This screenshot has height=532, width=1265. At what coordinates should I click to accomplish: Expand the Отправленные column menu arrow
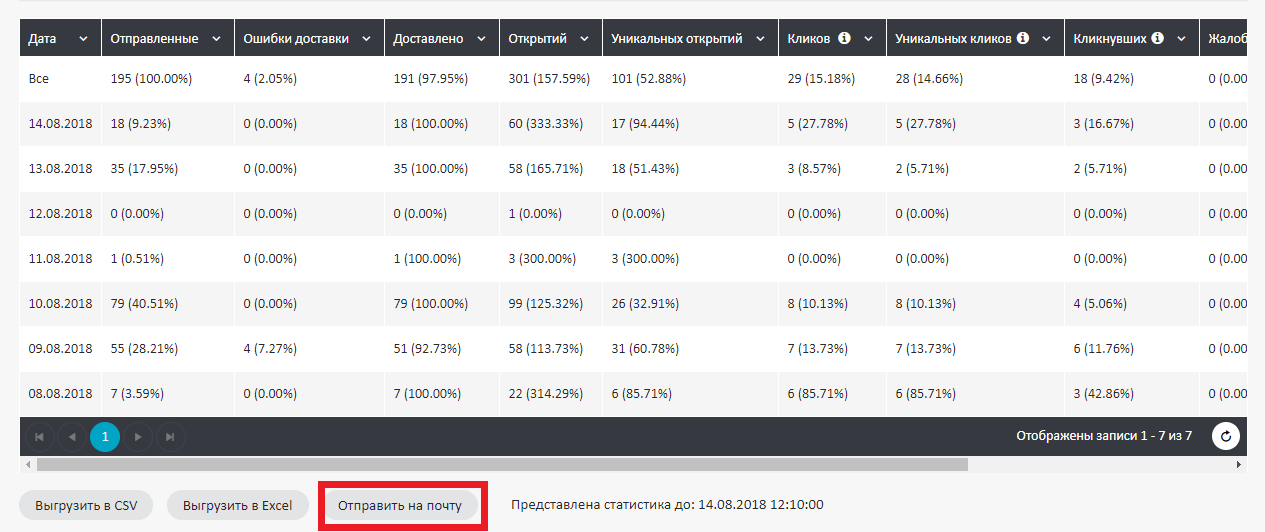coord(217,39)
